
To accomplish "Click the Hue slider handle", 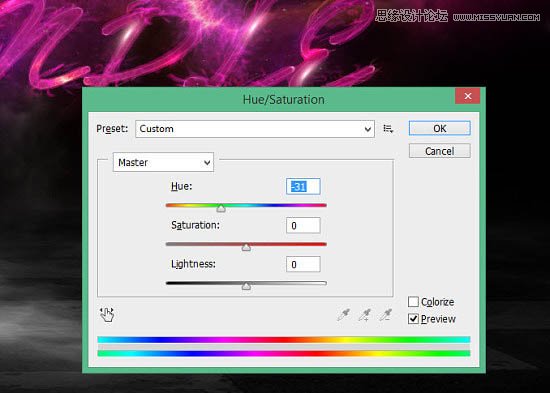I will [x=221, y=209].
